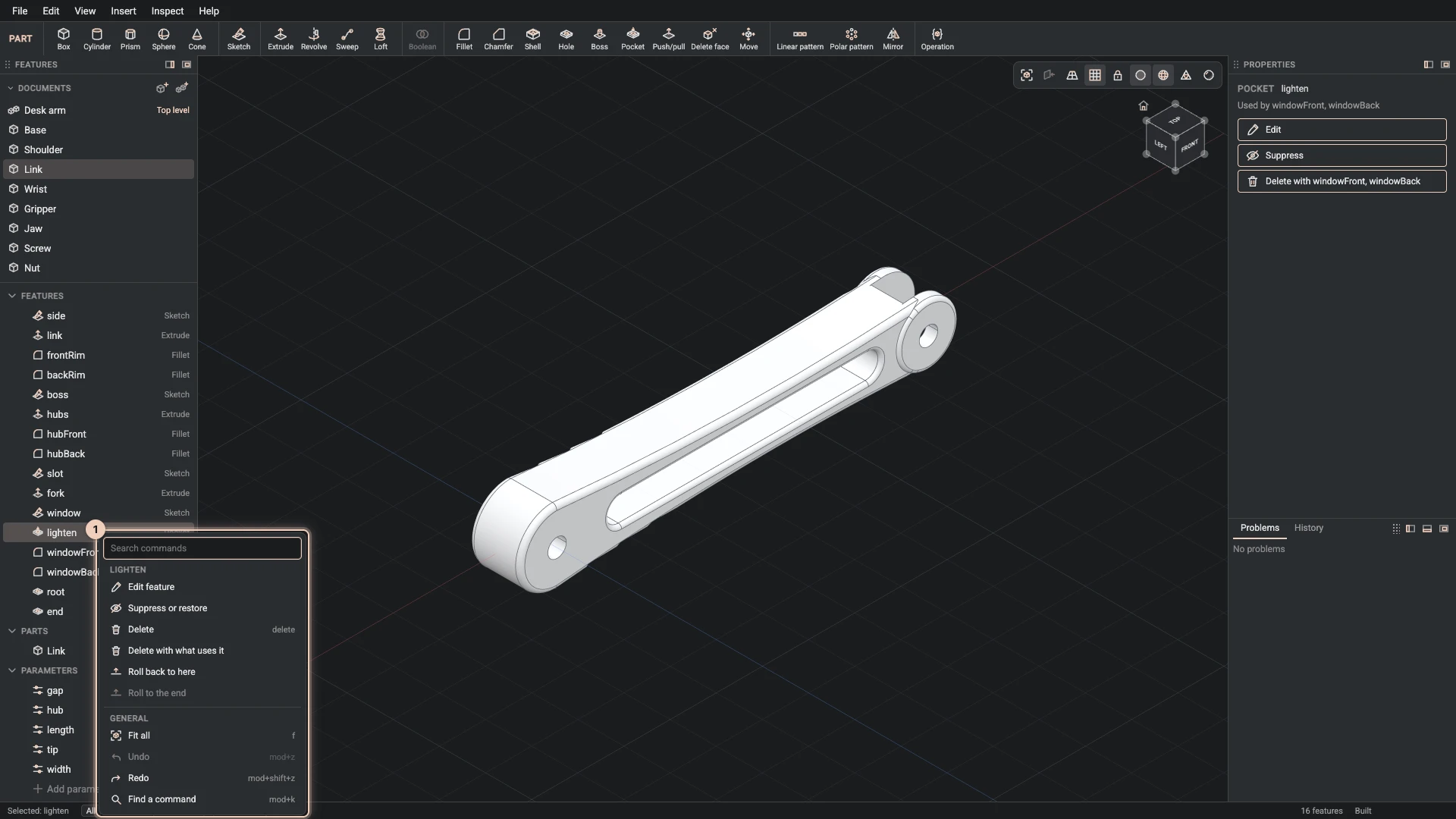Switch to the History tab

click(x=1309, y=528)
